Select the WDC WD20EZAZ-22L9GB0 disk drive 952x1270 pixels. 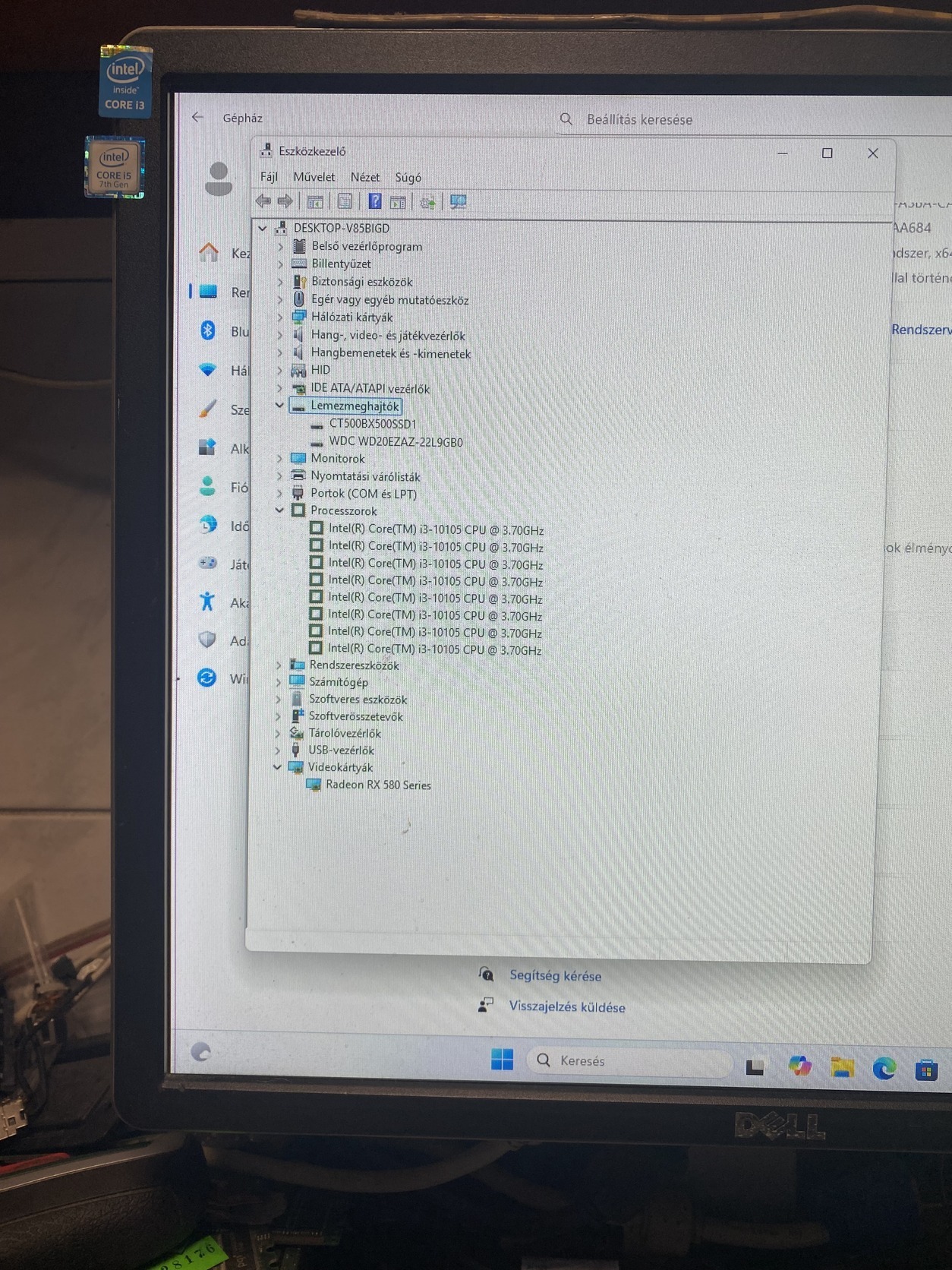(396, 442)
